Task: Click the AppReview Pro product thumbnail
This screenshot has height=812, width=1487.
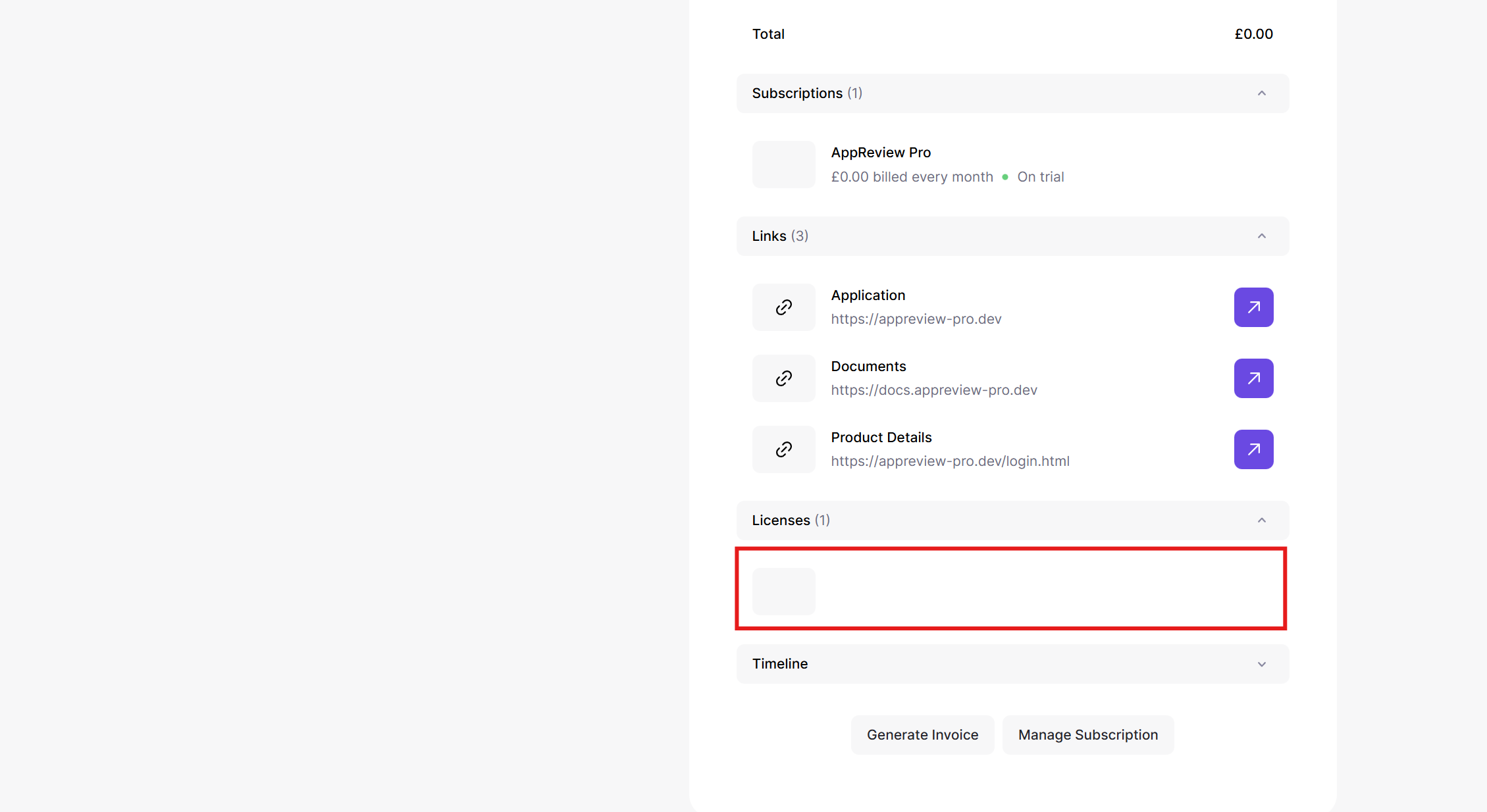Action: pos(783,165)
